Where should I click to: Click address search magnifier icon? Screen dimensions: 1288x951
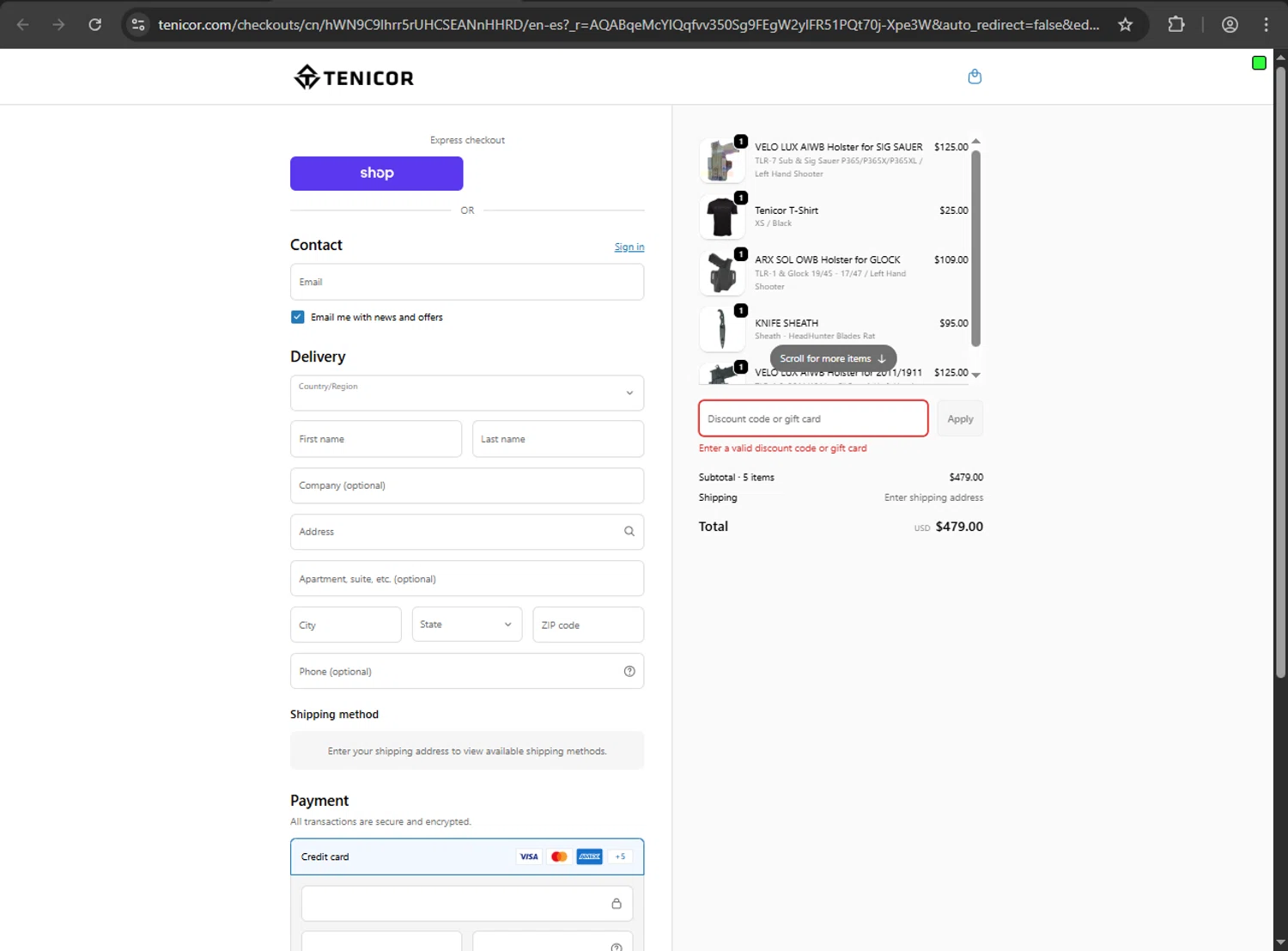[629, 532]
